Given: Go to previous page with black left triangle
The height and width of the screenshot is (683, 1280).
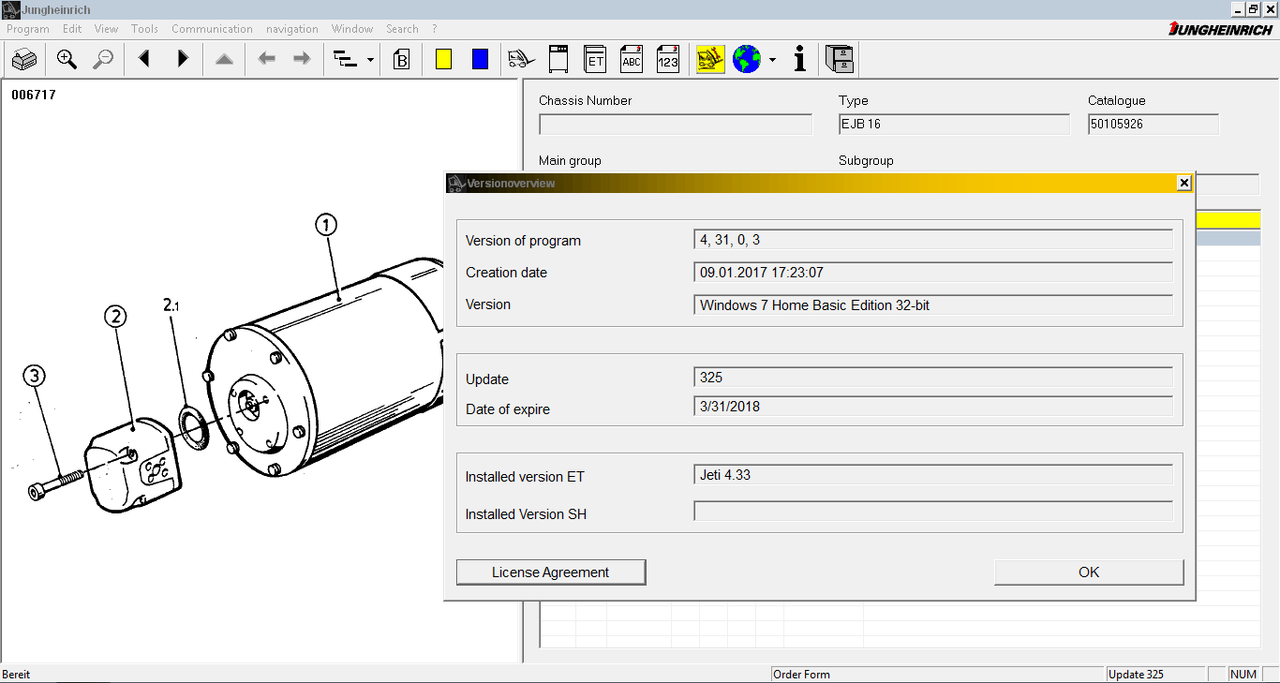Looking at the screenshot, I should [x=144, y=60].
